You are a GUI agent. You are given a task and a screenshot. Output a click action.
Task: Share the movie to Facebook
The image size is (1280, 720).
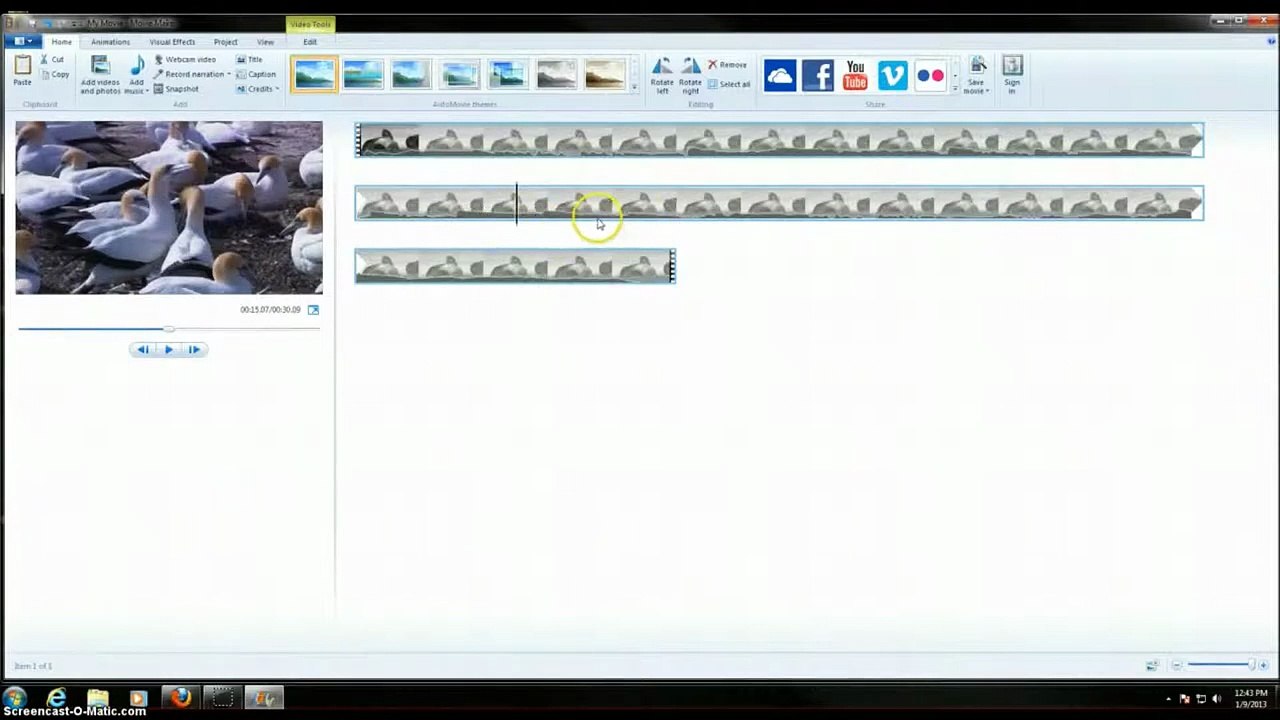(818, 76)
